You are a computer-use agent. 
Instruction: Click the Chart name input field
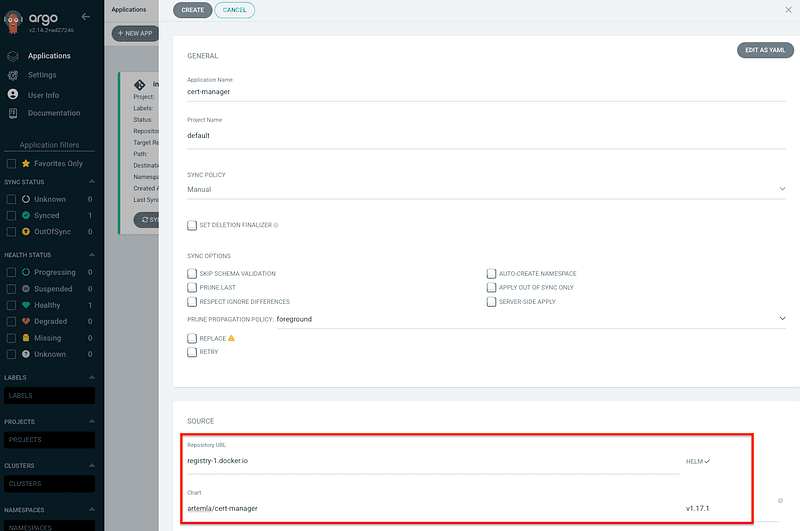[433, 509]
